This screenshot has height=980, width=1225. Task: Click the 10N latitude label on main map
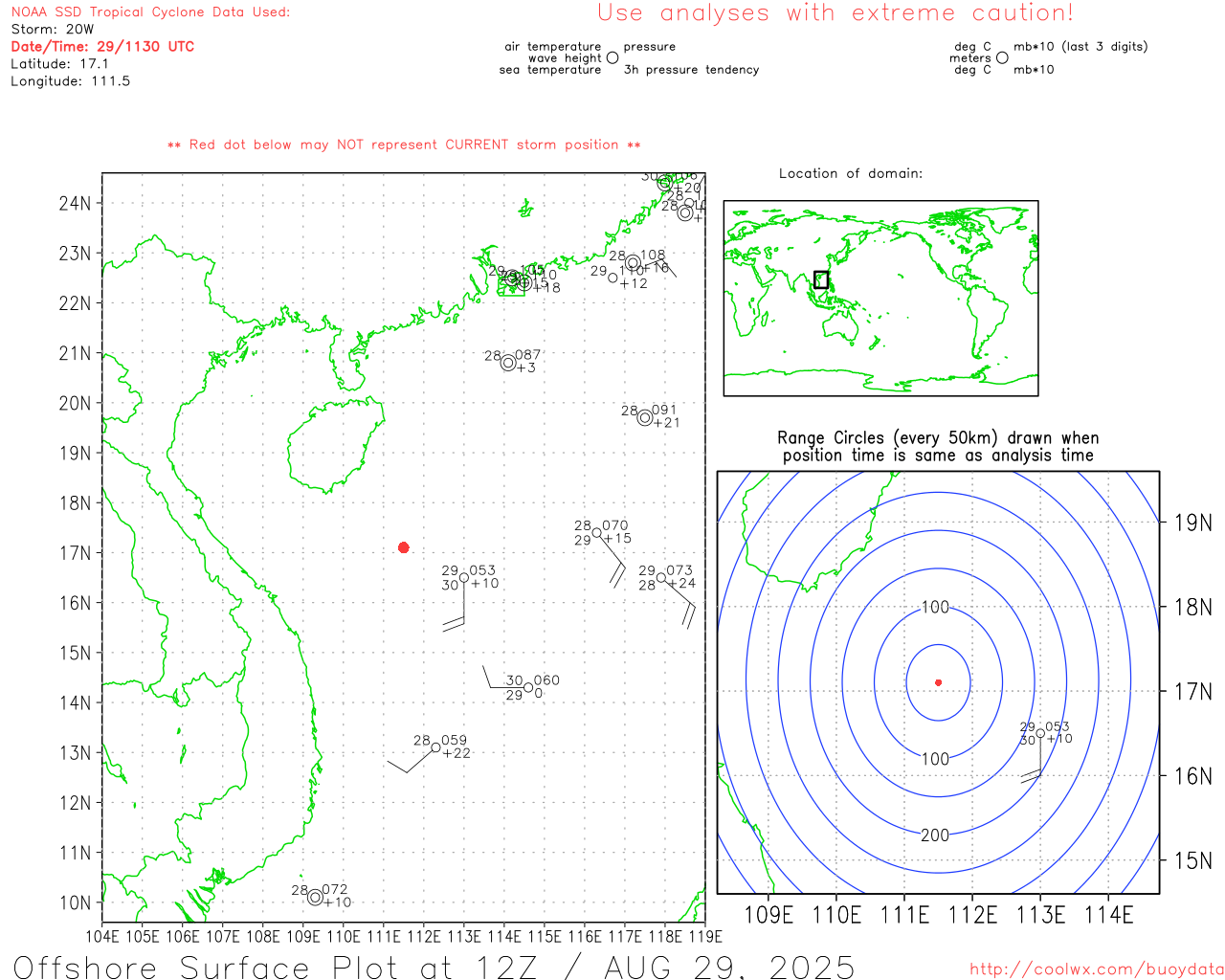75,902
